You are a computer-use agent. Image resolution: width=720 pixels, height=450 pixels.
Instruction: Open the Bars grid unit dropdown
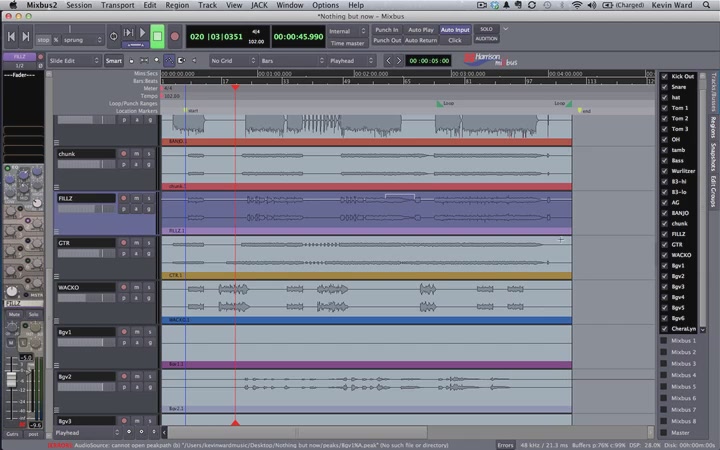(292, 61)
